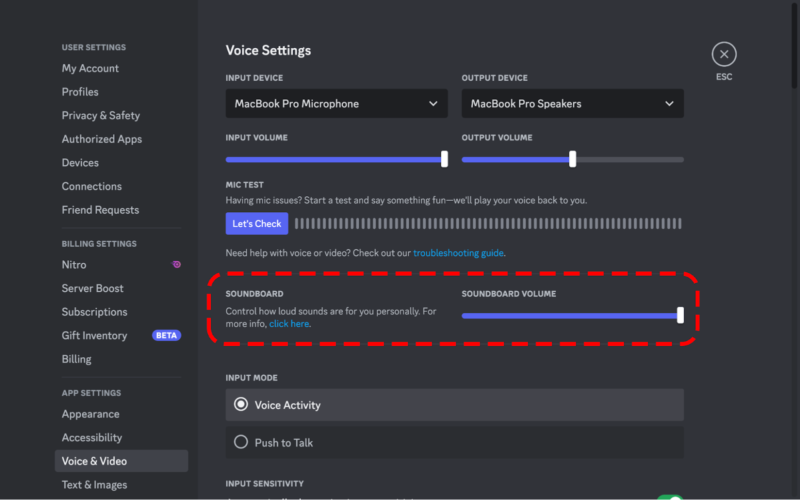Open the Input Device dropdown chevron
The image size is (800, 500).
tap(433, 104)
